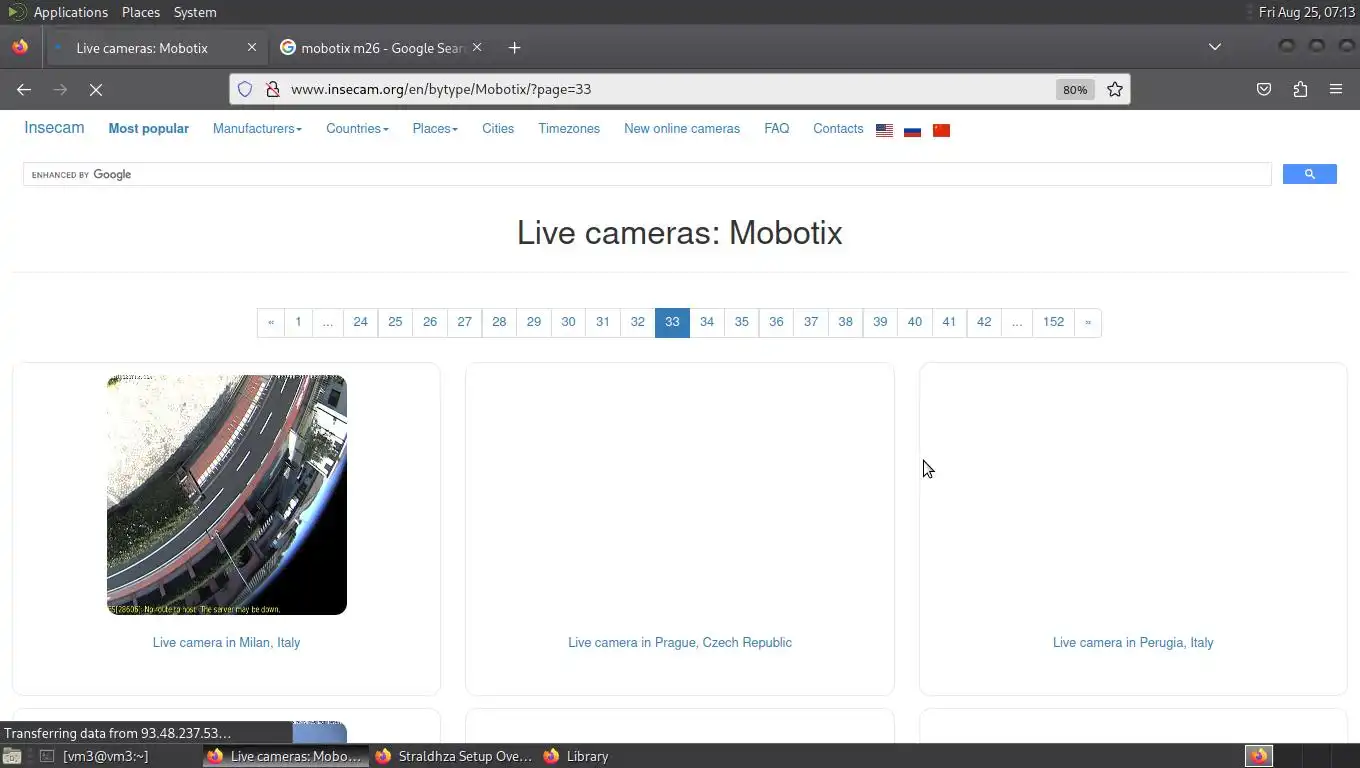1360x768 pixels.
Task: Open the System menu
Action: (195, 12)
